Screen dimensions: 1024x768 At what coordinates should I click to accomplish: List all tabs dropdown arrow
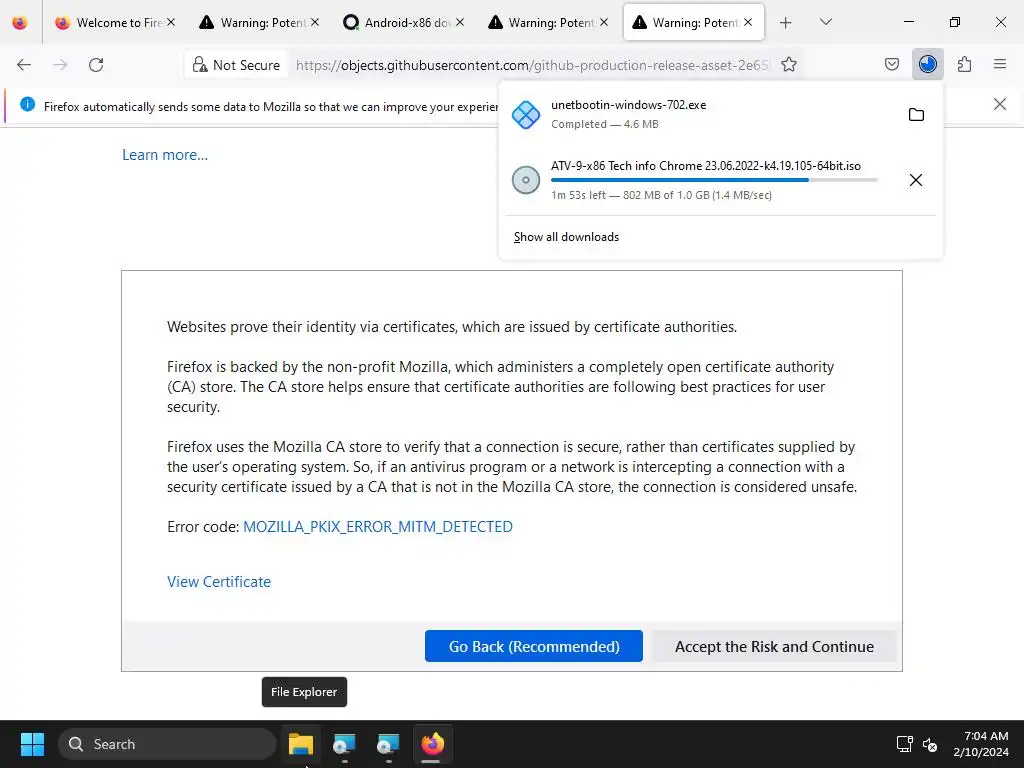click(825, 22)
